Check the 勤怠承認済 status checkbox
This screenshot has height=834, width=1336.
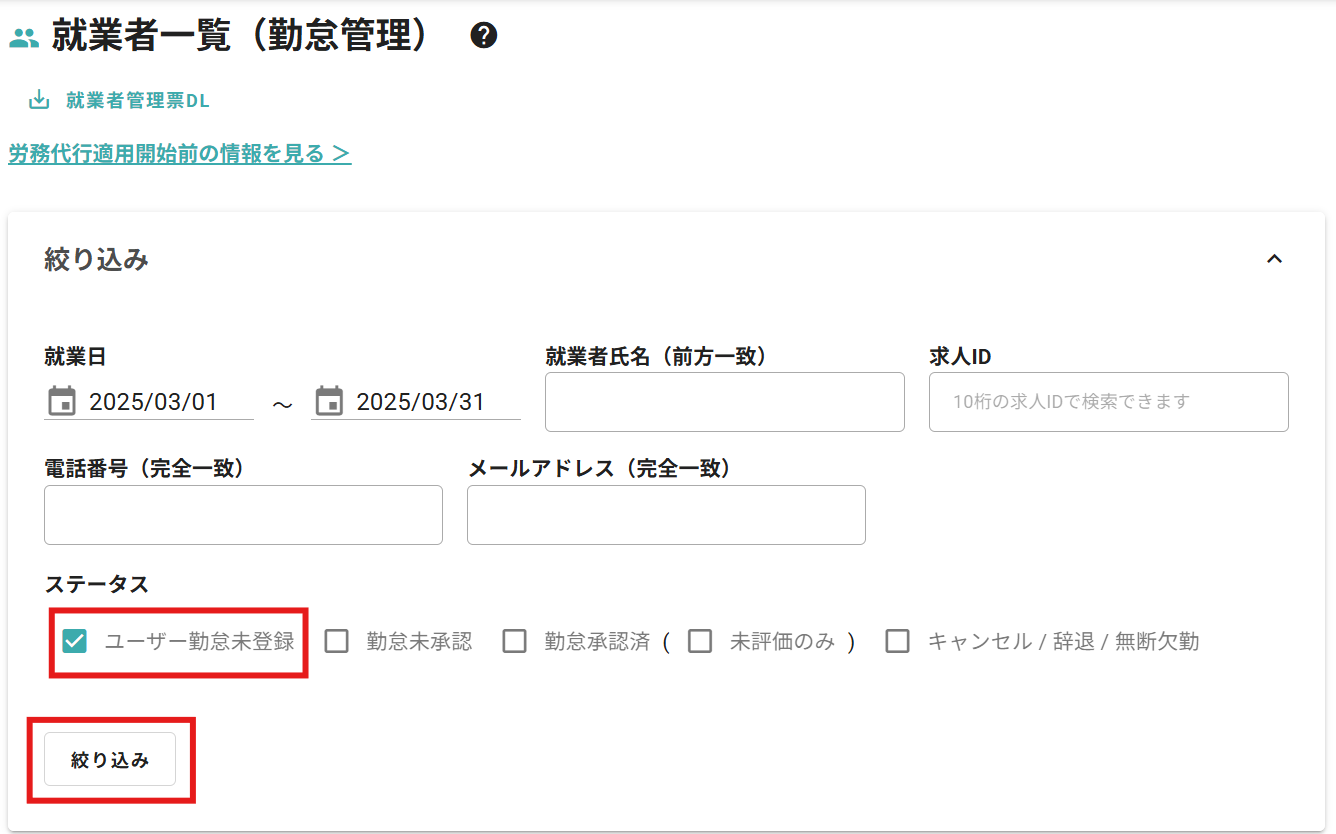point(515,641)
